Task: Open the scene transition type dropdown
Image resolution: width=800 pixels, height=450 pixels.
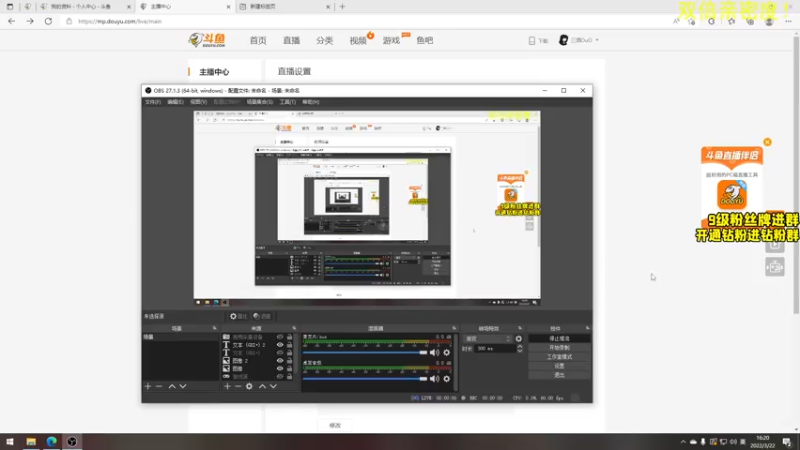Action: click(487, 339)
